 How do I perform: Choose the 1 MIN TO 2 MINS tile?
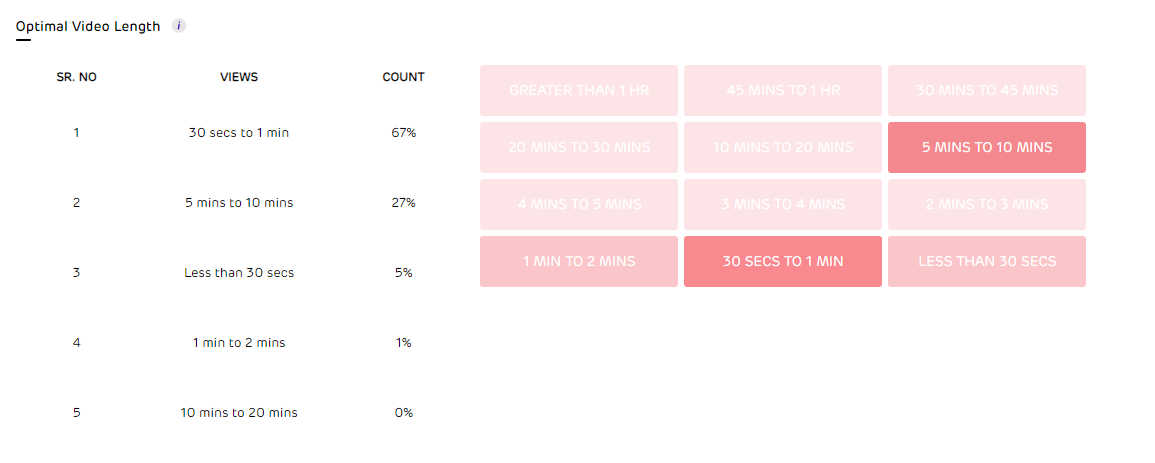coord(579,262)
